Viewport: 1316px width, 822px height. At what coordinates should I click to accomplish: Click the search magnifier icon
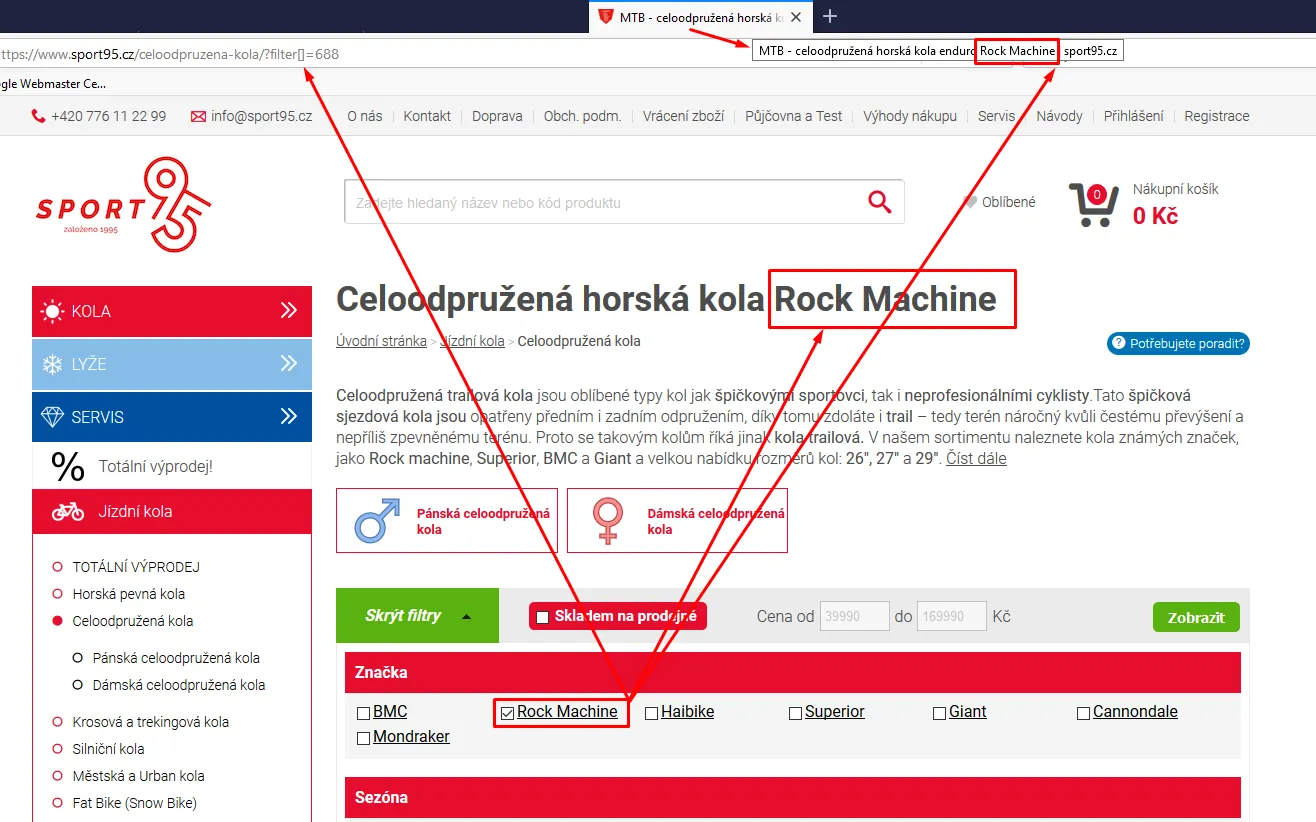879,201
